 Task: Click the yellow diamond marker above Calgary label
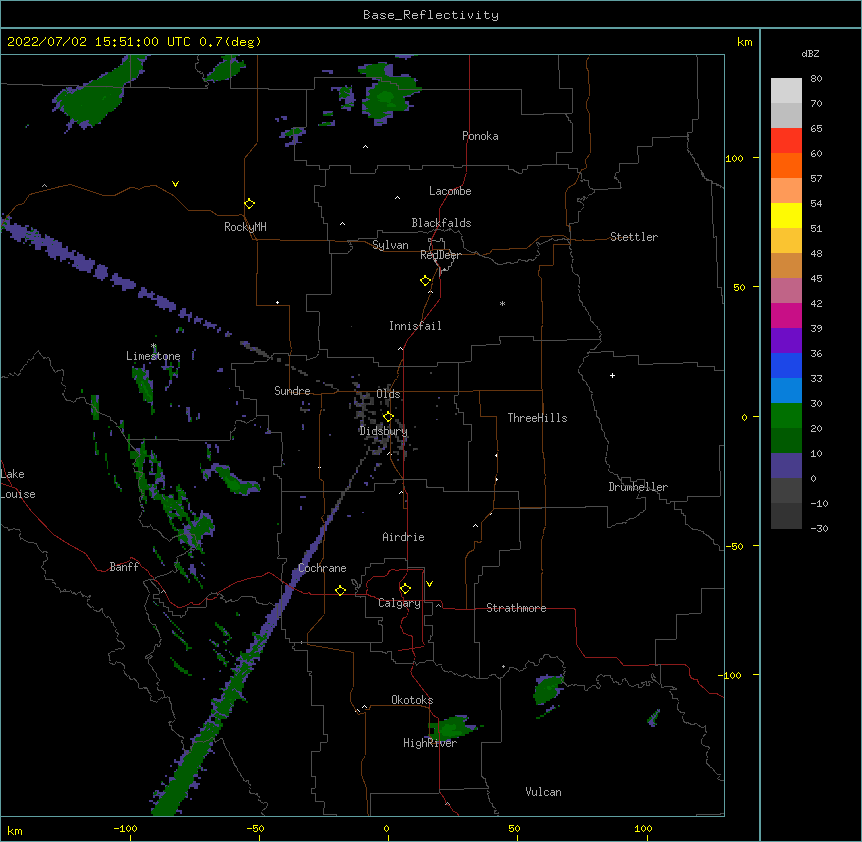click(405, 589)
